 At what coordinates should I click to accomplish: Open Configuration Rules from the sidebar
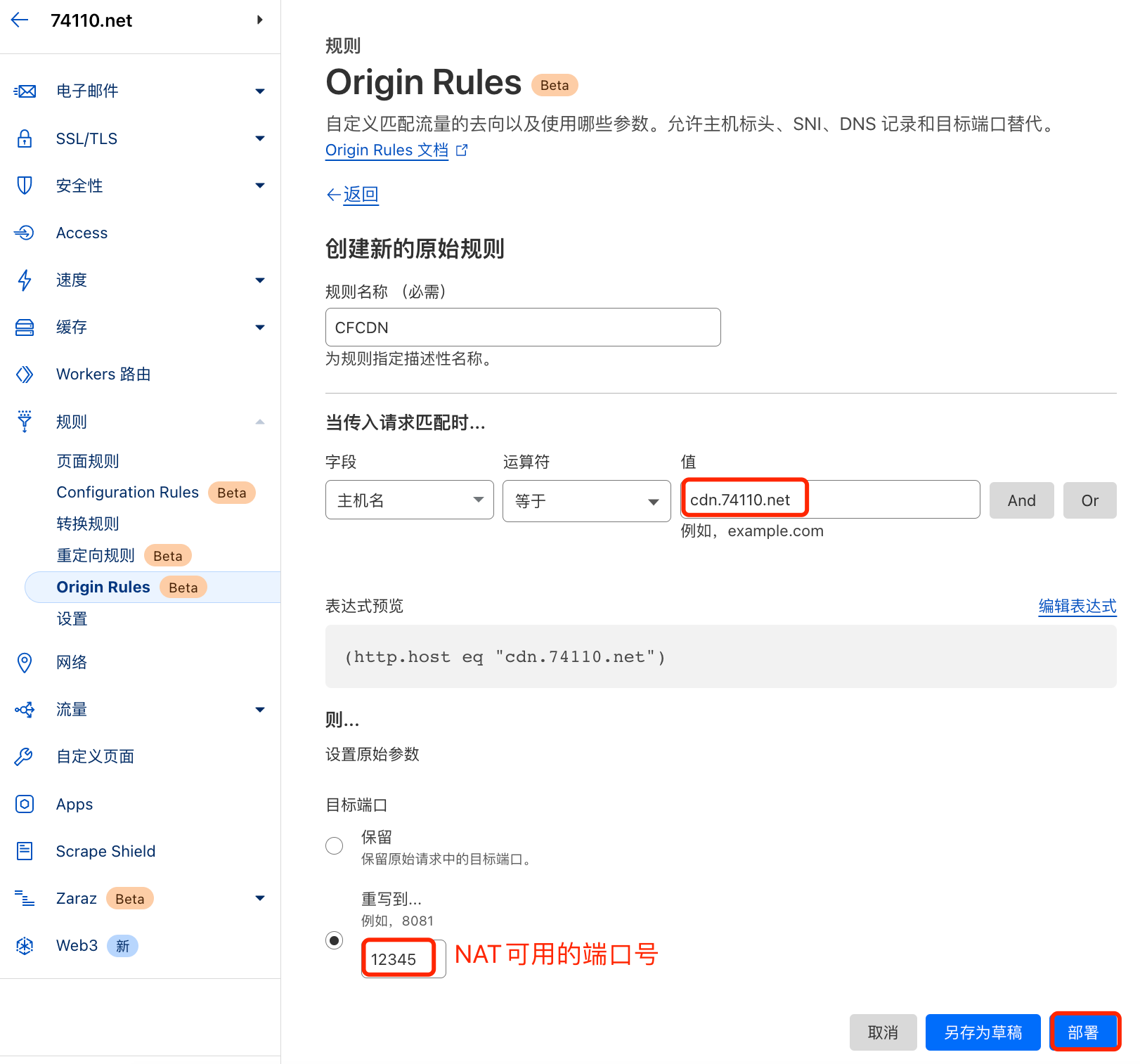127,492
